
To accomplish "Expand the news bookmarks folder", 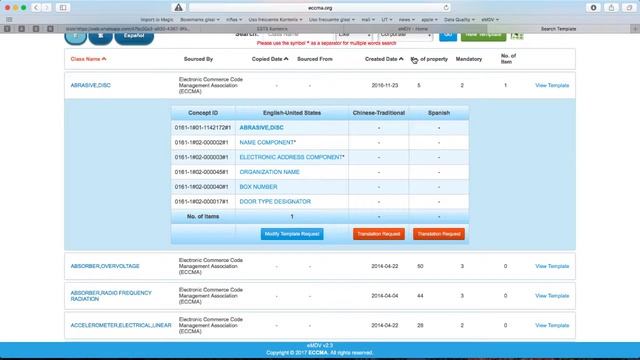I will point(407,20).
